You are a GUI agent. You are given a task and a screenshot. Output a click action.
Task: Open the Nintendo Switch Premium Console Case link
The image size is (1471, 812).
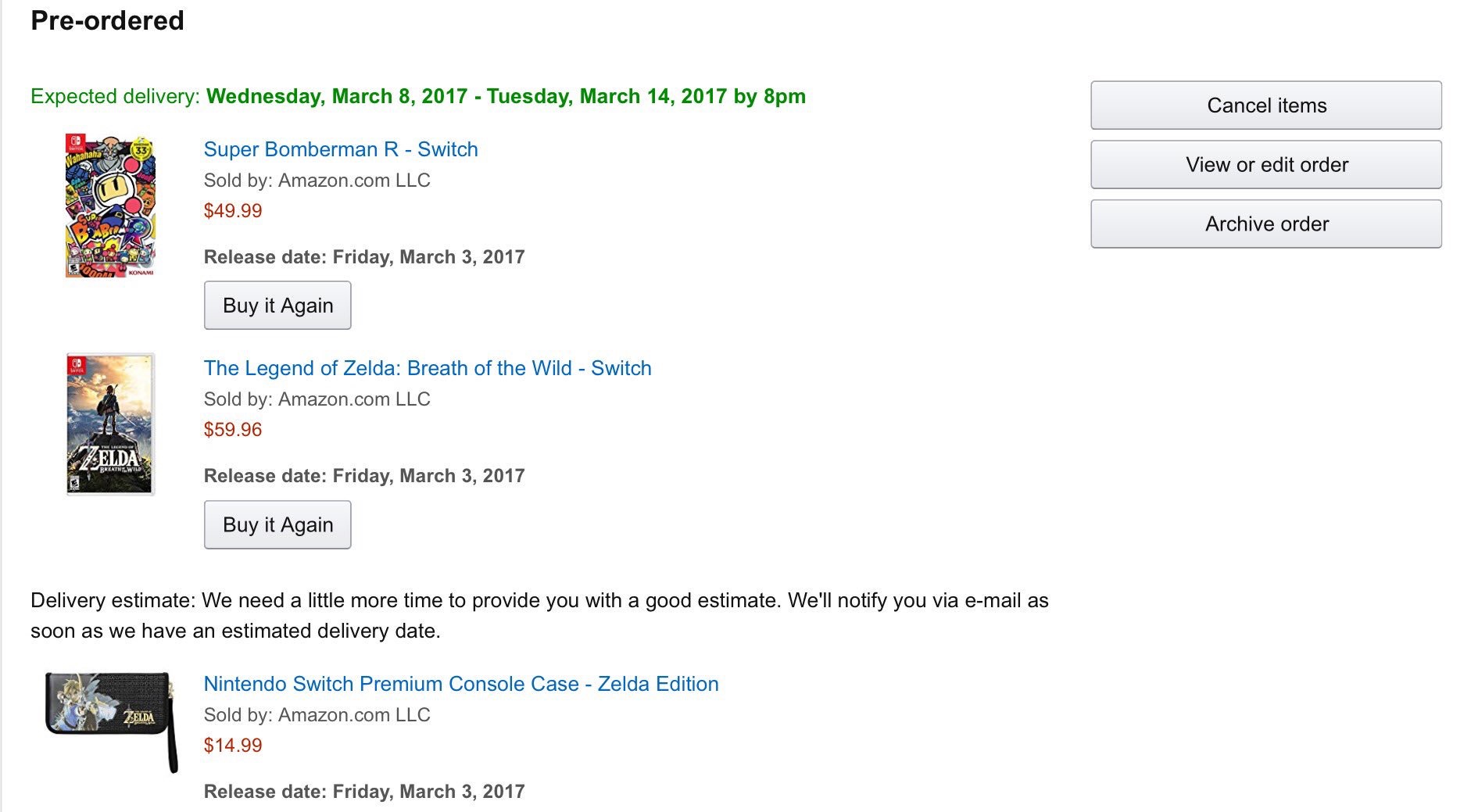(460, 684)
